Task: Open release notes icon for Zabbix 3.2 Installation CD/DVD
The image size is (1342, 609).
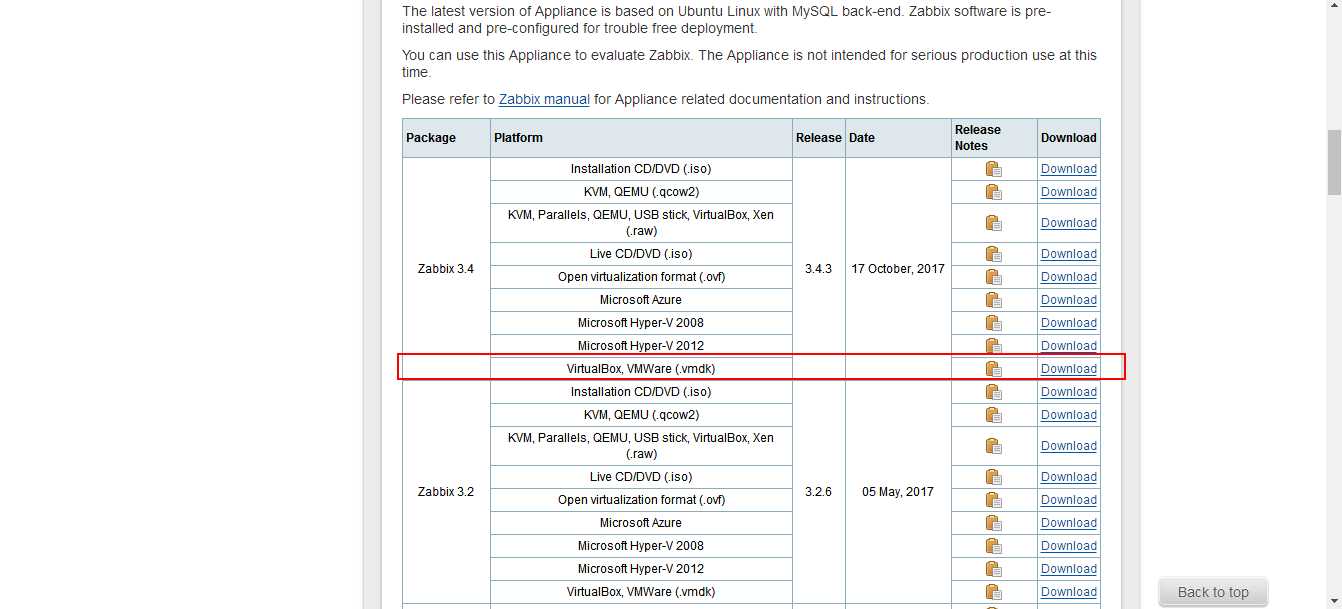Action: 993,392
